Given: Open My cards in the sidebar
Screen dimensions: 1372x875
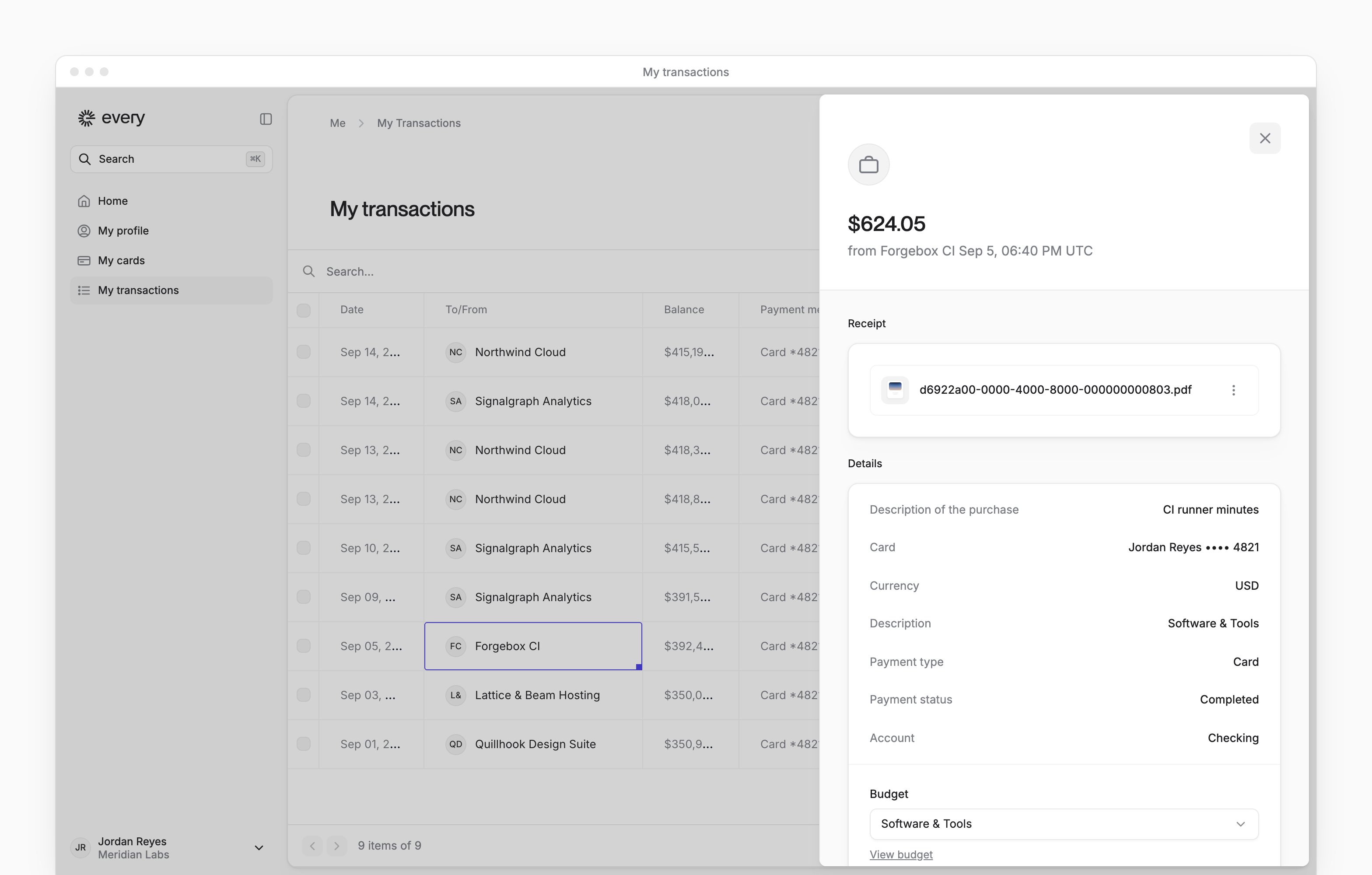Looking at the screenshot, I should coord(171,260).
